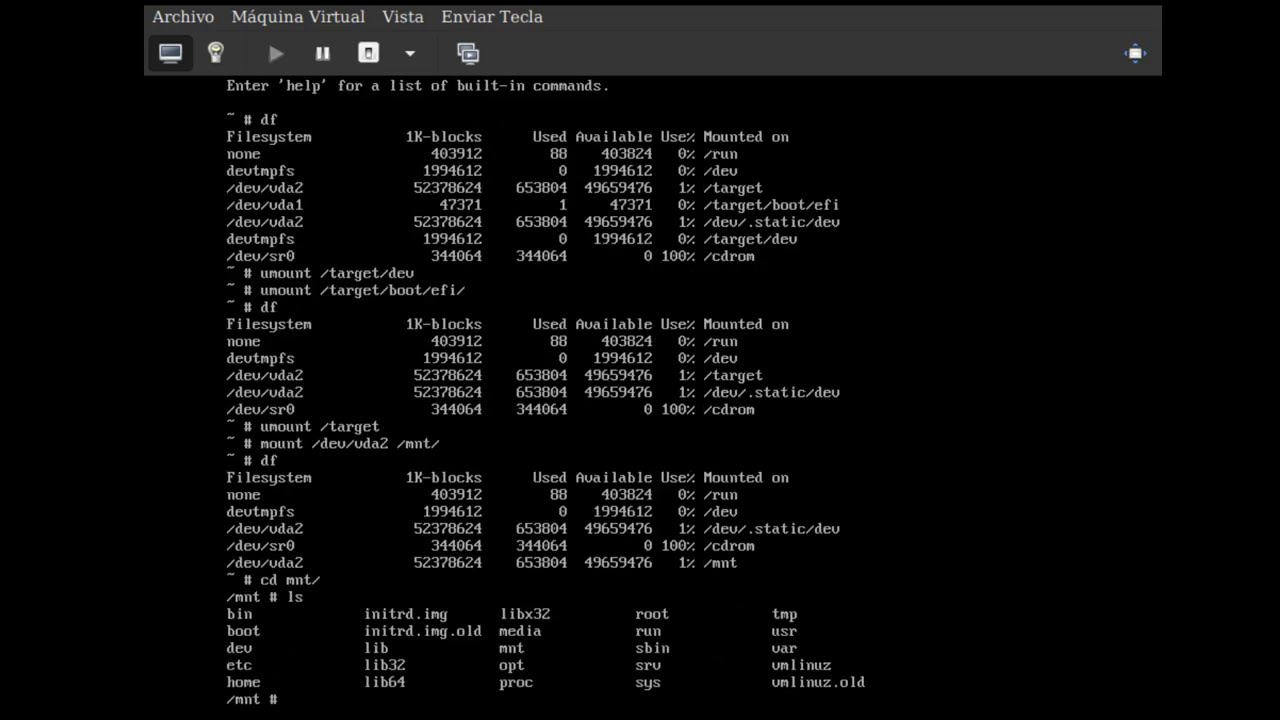This screenshot has width=1280, height=720.
Task: Click the "Enter 'help' for a list" line
Action: click(x=418, y=86)
